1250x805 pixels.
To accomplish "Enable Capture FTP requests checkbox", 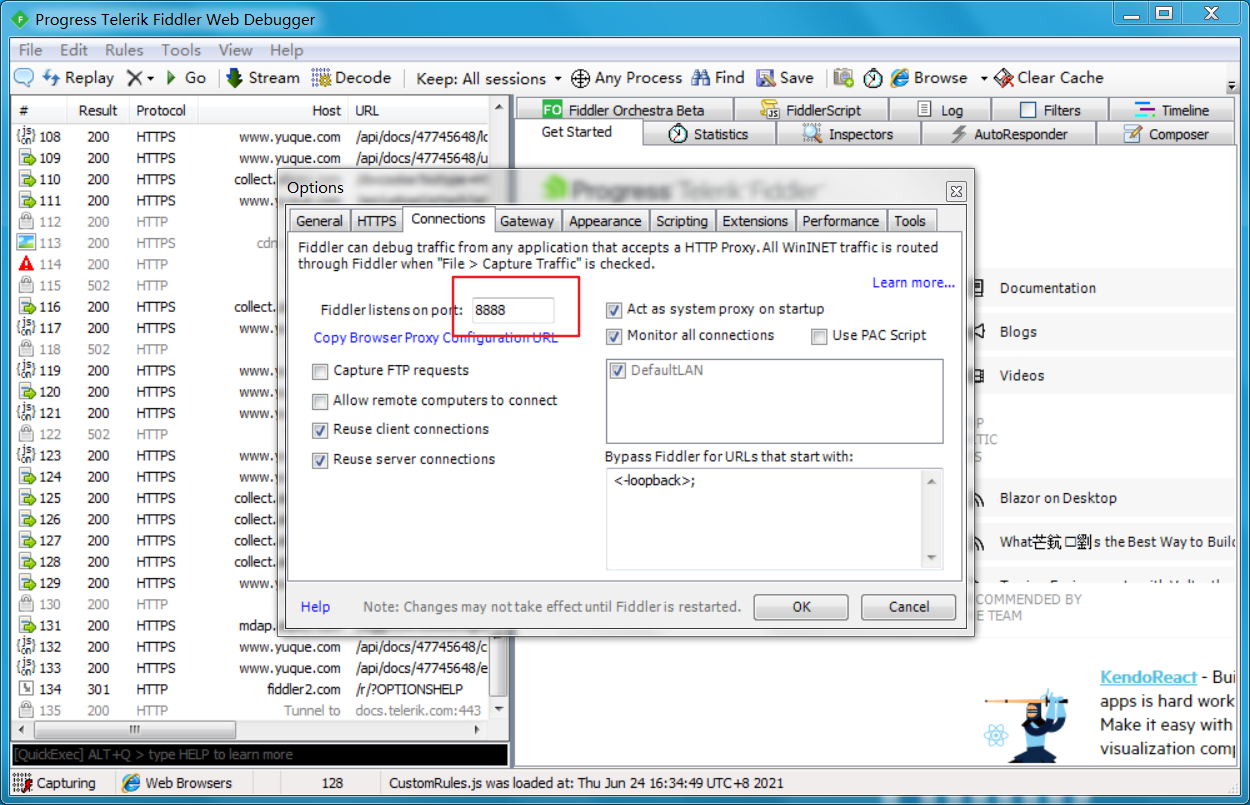I will (320, 371).
